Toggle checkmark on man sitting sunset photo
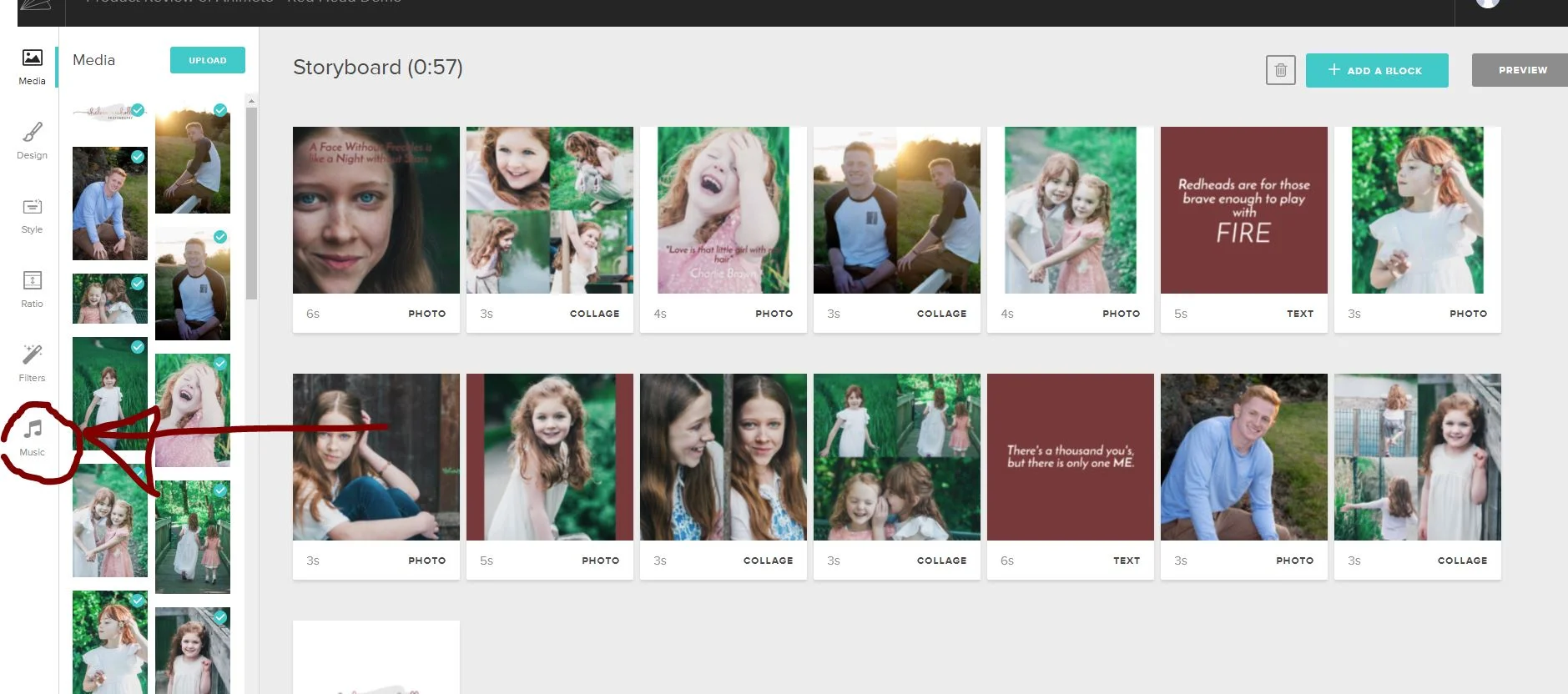 [220, 110]
